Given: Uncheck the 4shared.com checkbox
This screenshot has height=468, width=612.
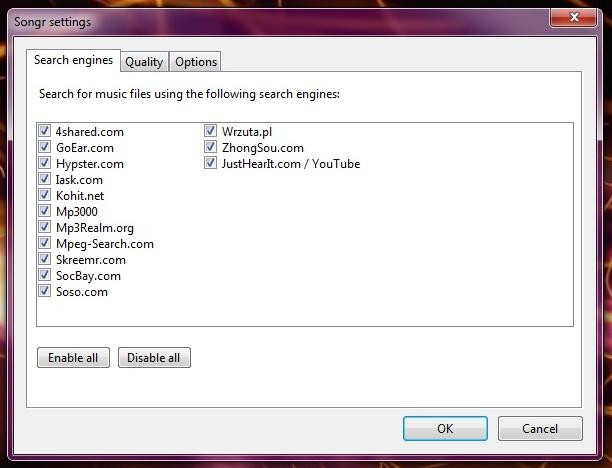Looking at the screenshot, I should point(44,131).
